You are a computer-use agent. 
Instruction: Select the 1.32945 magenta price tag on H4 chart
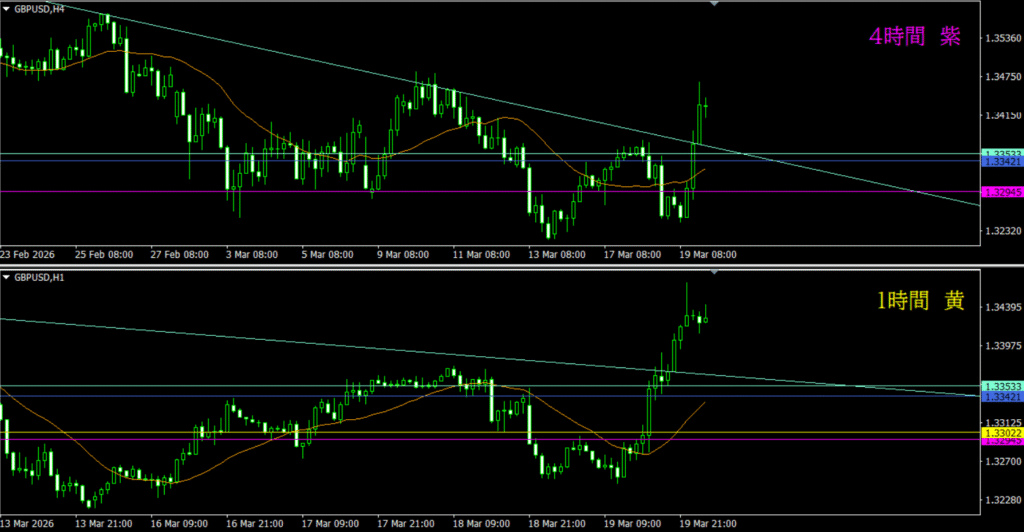(x=1001, y=191)
